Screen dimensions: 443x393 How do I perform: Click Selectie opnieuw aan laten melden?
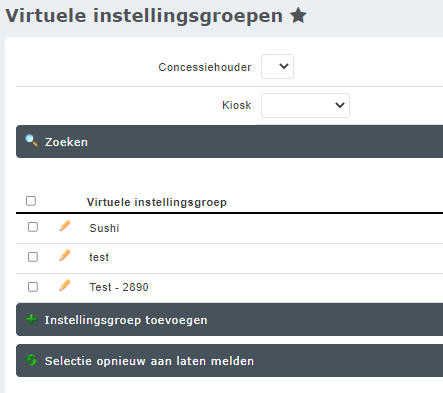229,360
